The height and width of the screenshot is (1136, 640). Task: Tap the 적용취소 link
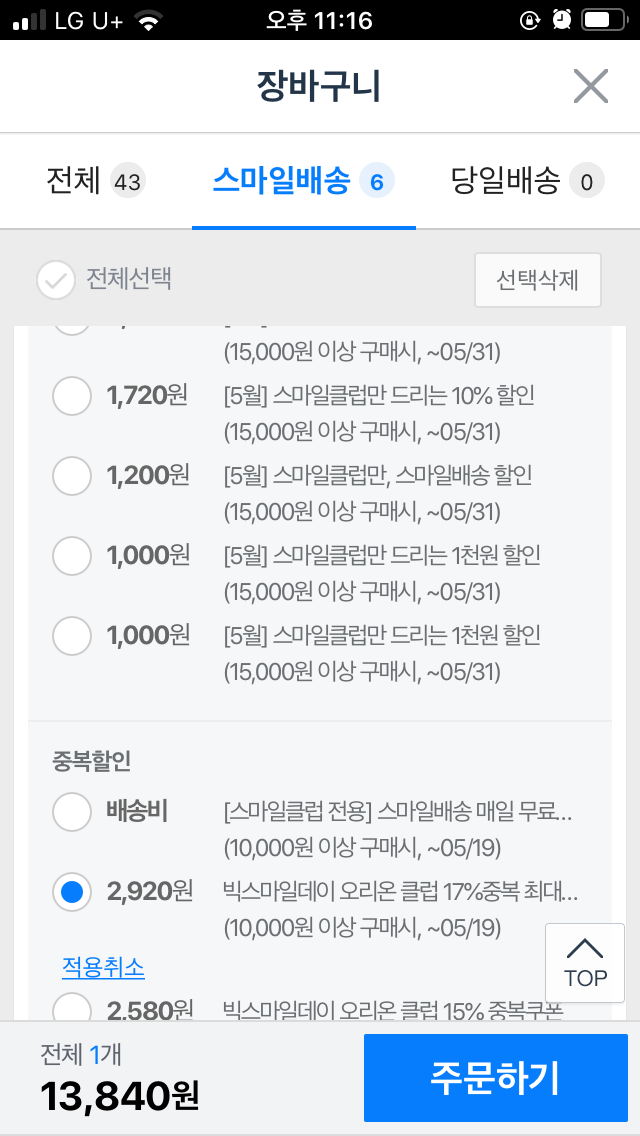coord(103,967)
